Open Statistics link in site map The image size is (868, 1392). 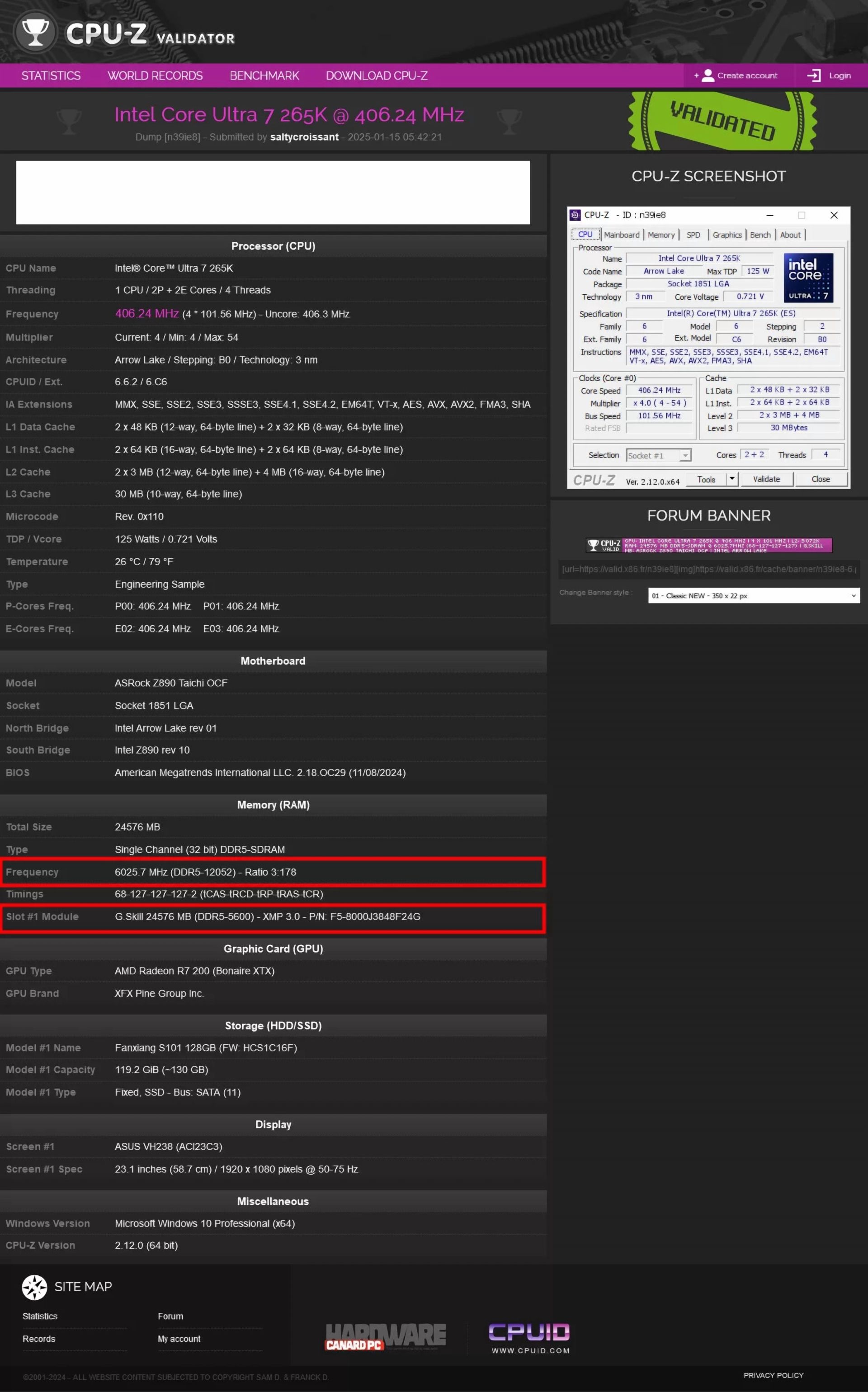click(40, 1316)
